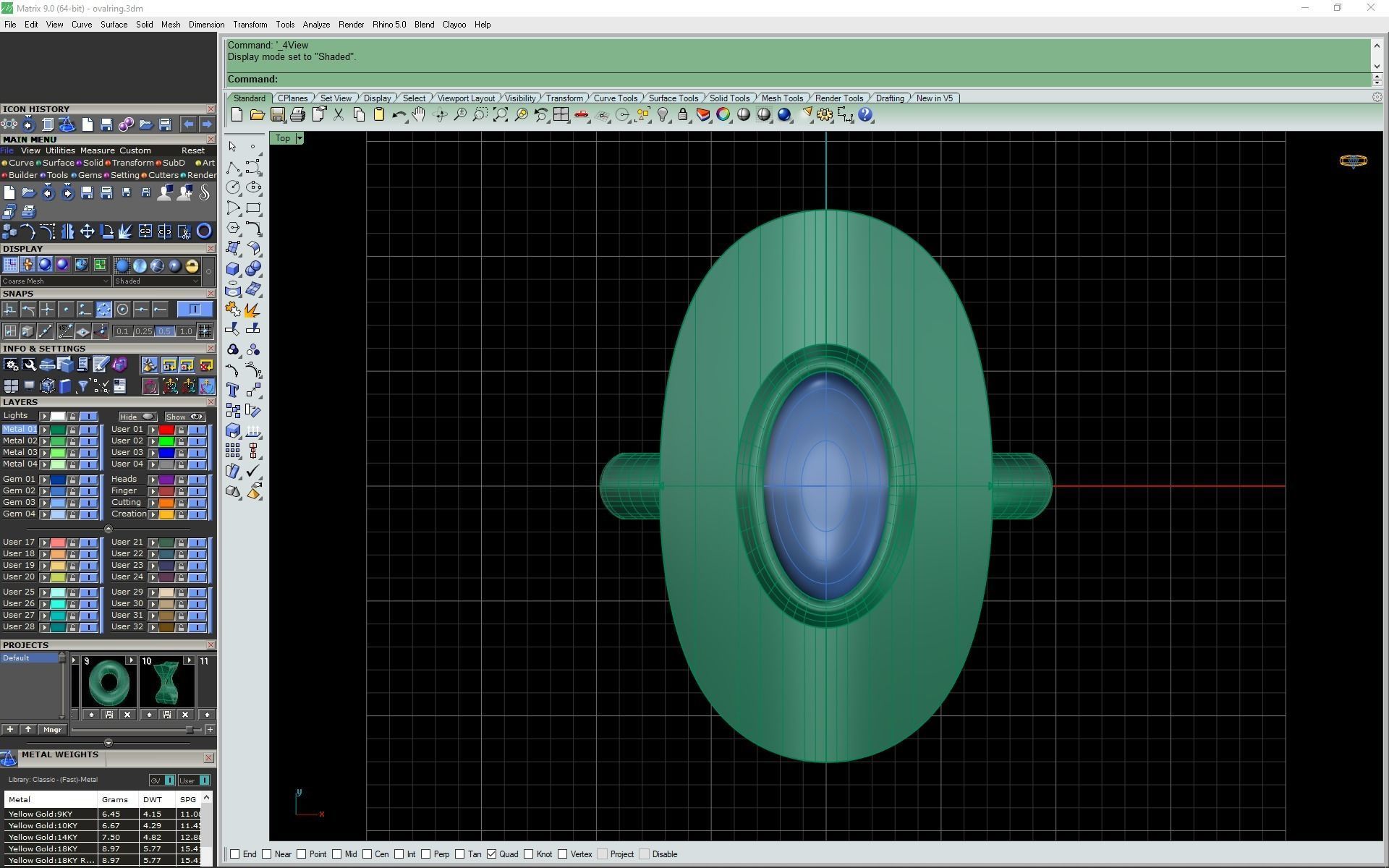Select the project 10 thumbnail
1389x868 pixels.
click(x=167, y=683)
